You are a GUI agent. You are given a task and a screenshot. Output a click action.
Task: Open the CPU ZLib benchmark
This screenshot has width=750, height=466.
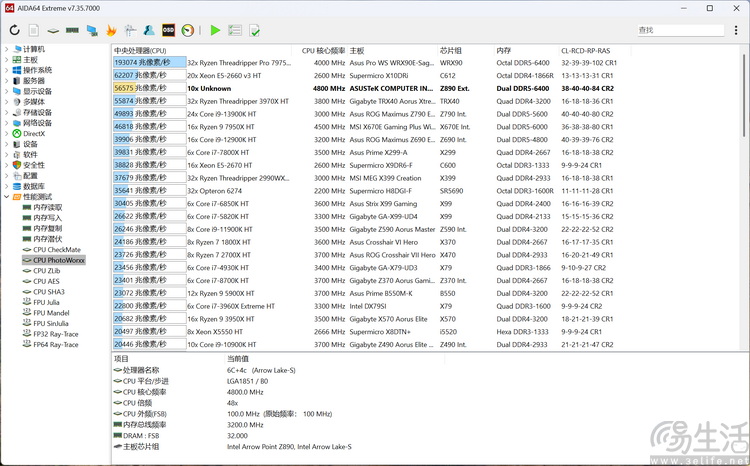47,271
